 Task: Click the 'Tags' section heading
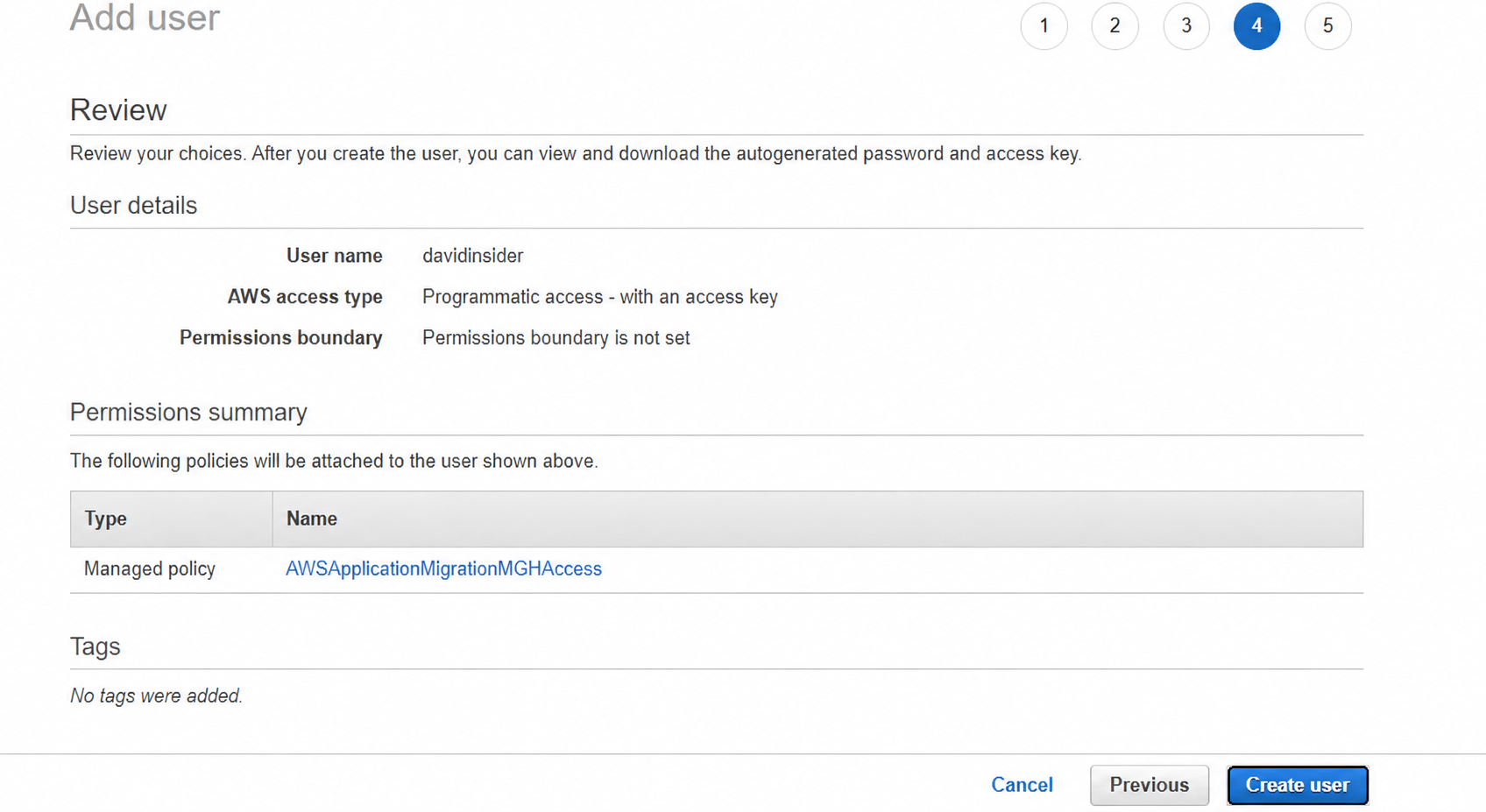tap(95, 646)
